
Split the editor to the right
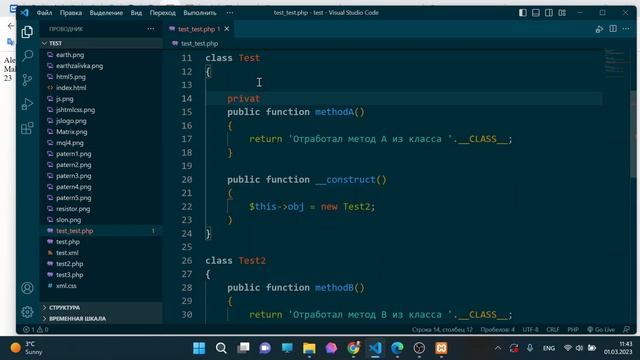613,29
